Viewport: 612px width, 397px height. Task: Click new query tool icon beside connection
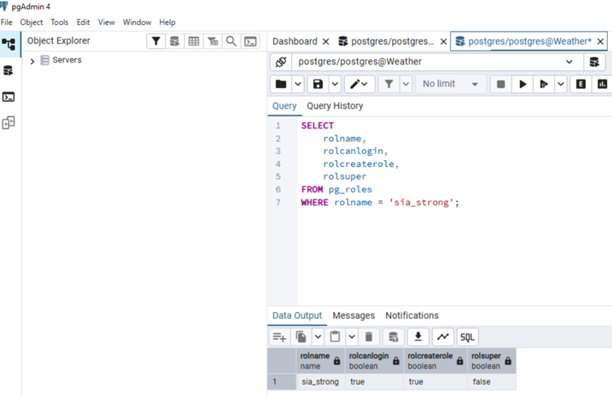click(x=594, y=62)
